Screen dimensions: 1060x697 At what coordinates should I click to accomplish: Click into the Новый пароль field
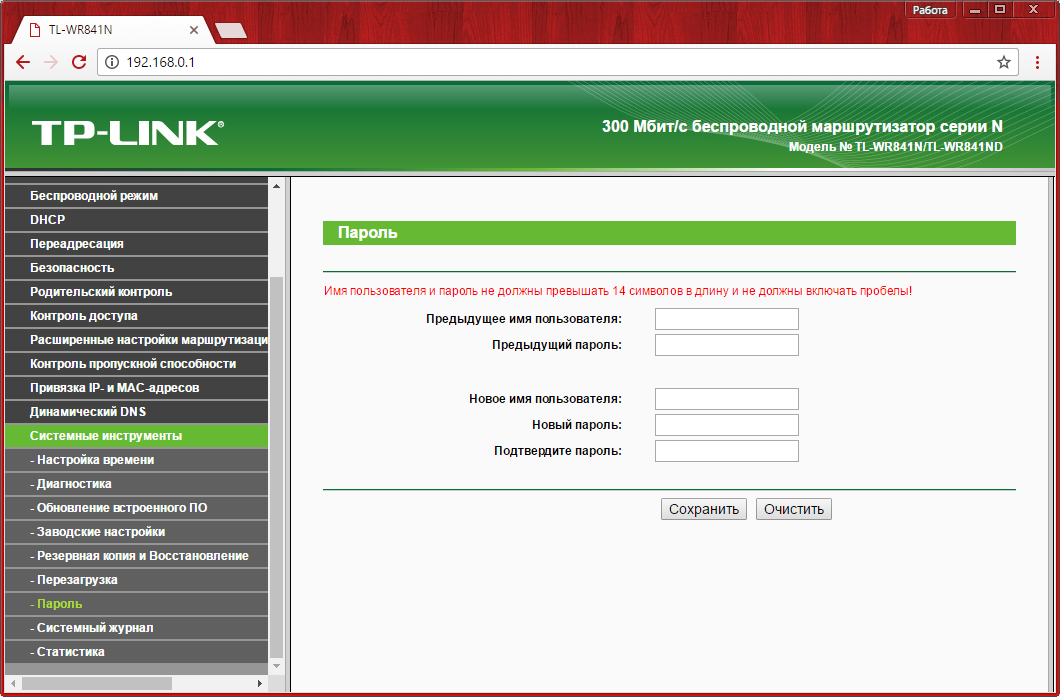pyautogui.click(x=726, y=425)
